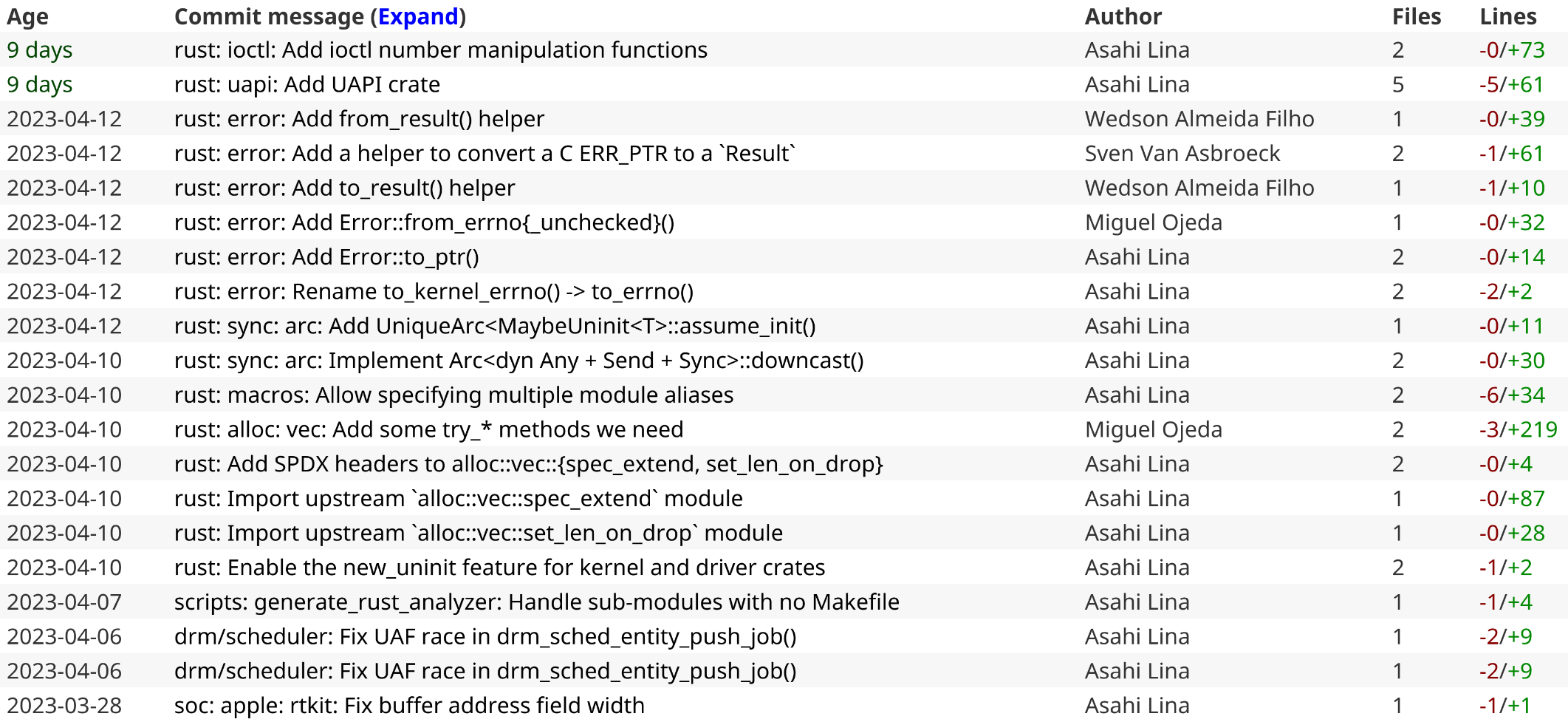Click the Files column header
The height and width of the screenshot is (722, 1568).
(x=1417, y=17)
